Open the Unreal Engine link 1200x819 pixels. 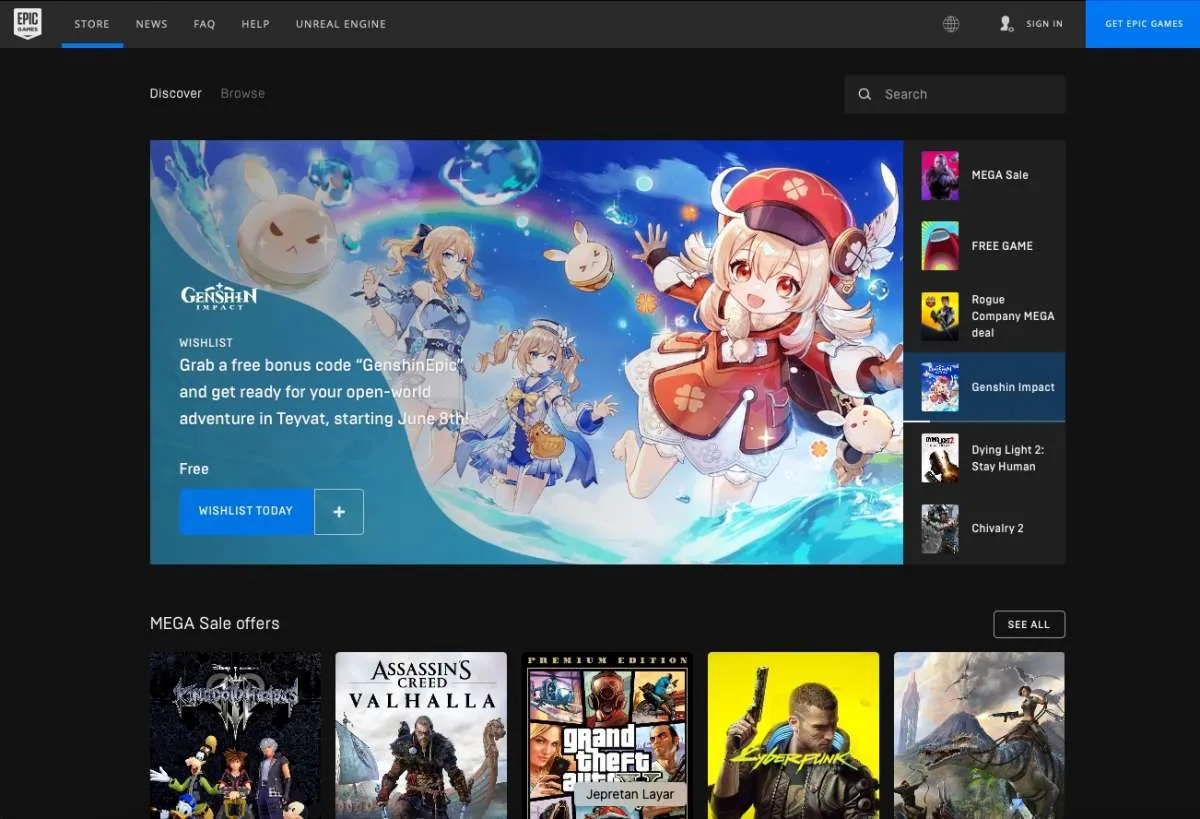(x=340, y=24)
